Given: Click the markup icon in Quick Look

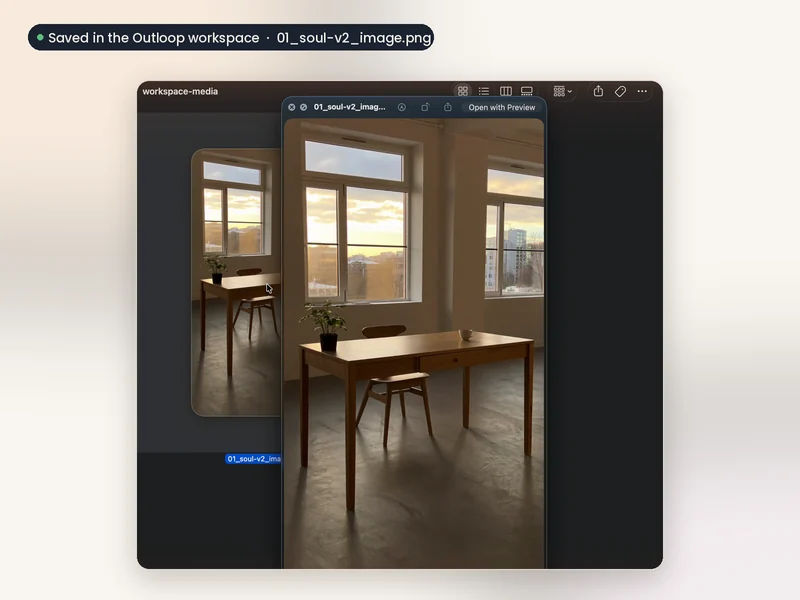Looking at the screenshot, I should [x=402, y=107].
